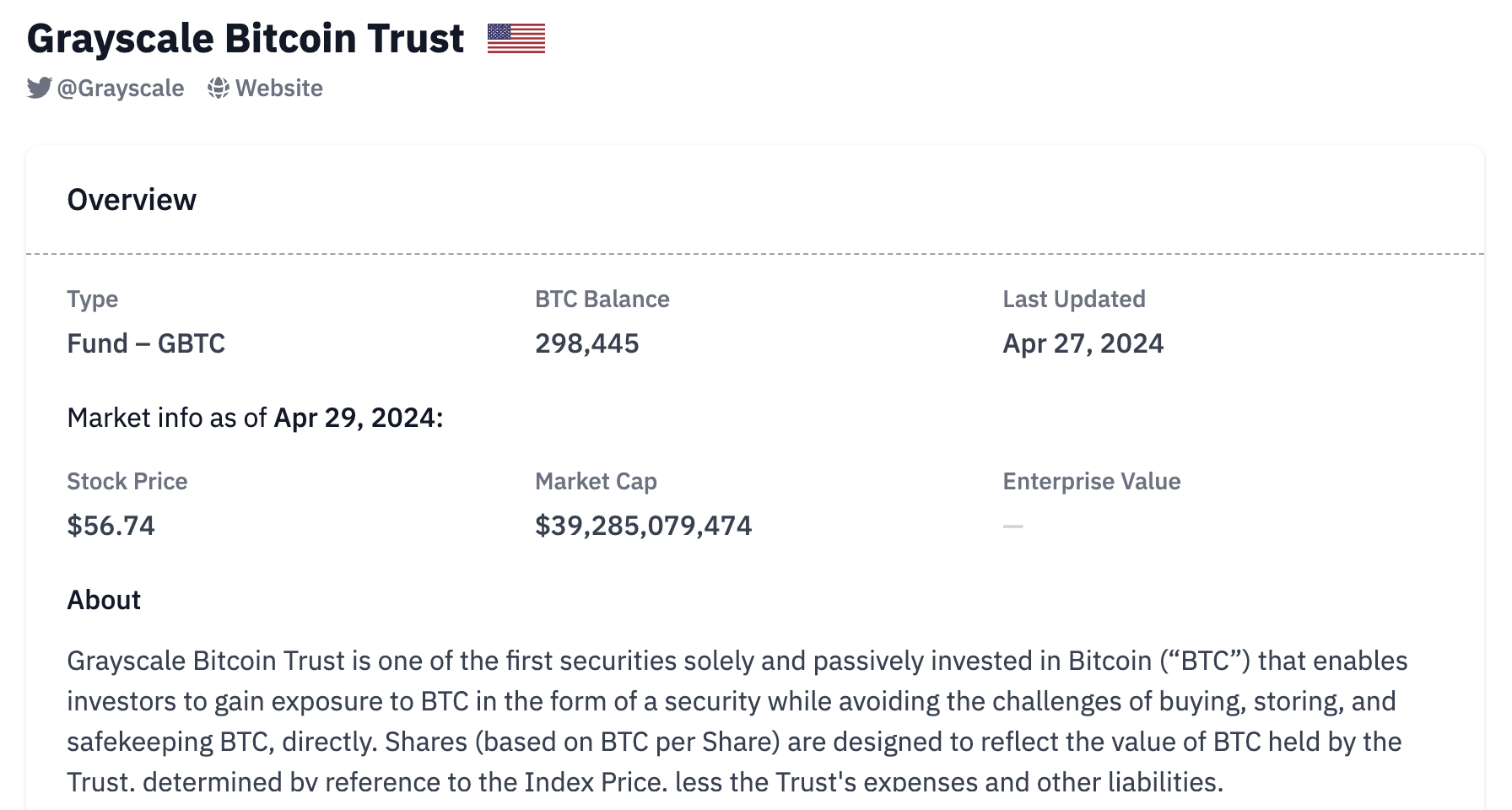
Task: Click the About heading
Action: 104,600
